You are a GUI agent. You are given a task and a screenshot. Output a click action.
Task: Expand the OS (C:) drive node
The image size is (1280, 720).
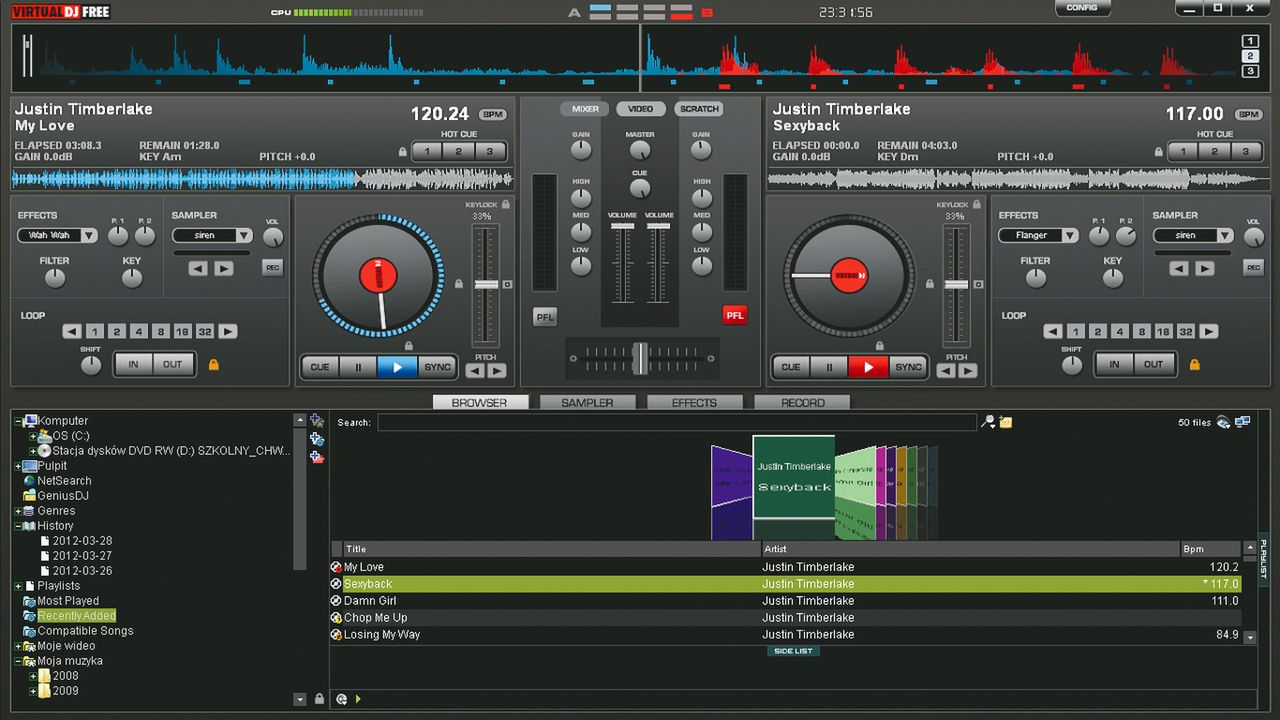[x=33, y=436]
